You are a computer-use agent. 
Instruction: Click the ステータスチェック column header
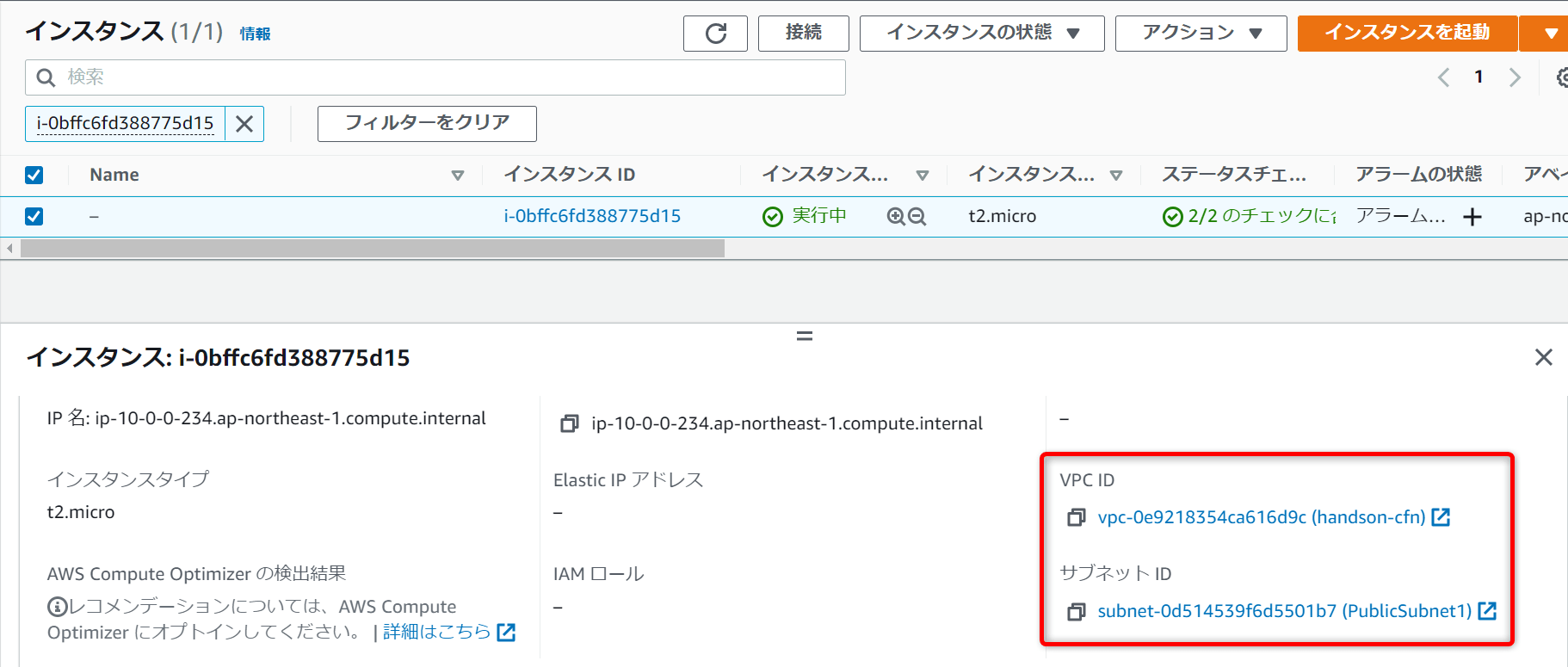pos(1234,175)
